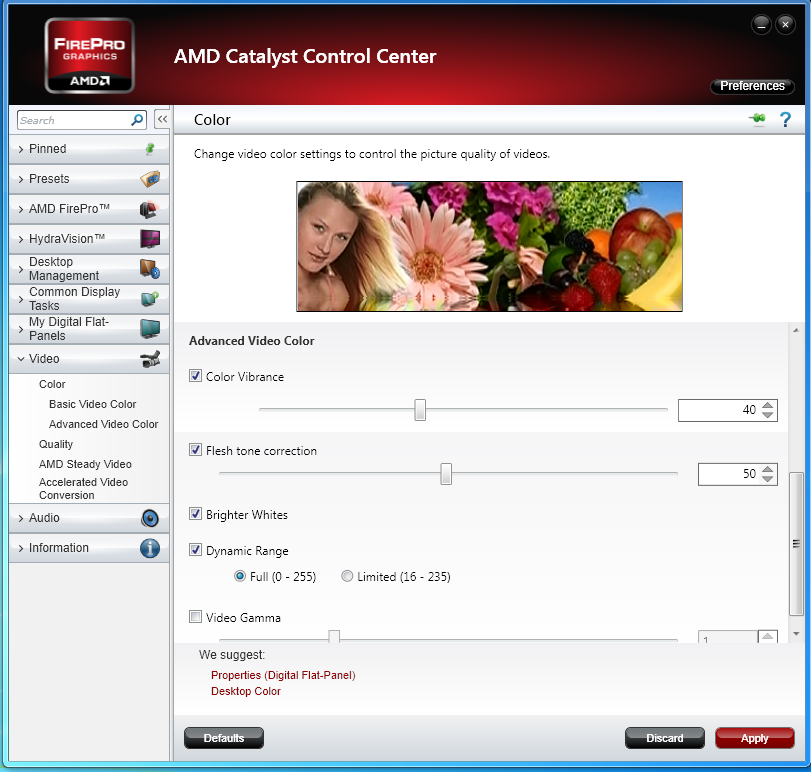This screenshot has height=772, width=811.
Task: Turn off Brighter Whites
Action: point(196,514)
